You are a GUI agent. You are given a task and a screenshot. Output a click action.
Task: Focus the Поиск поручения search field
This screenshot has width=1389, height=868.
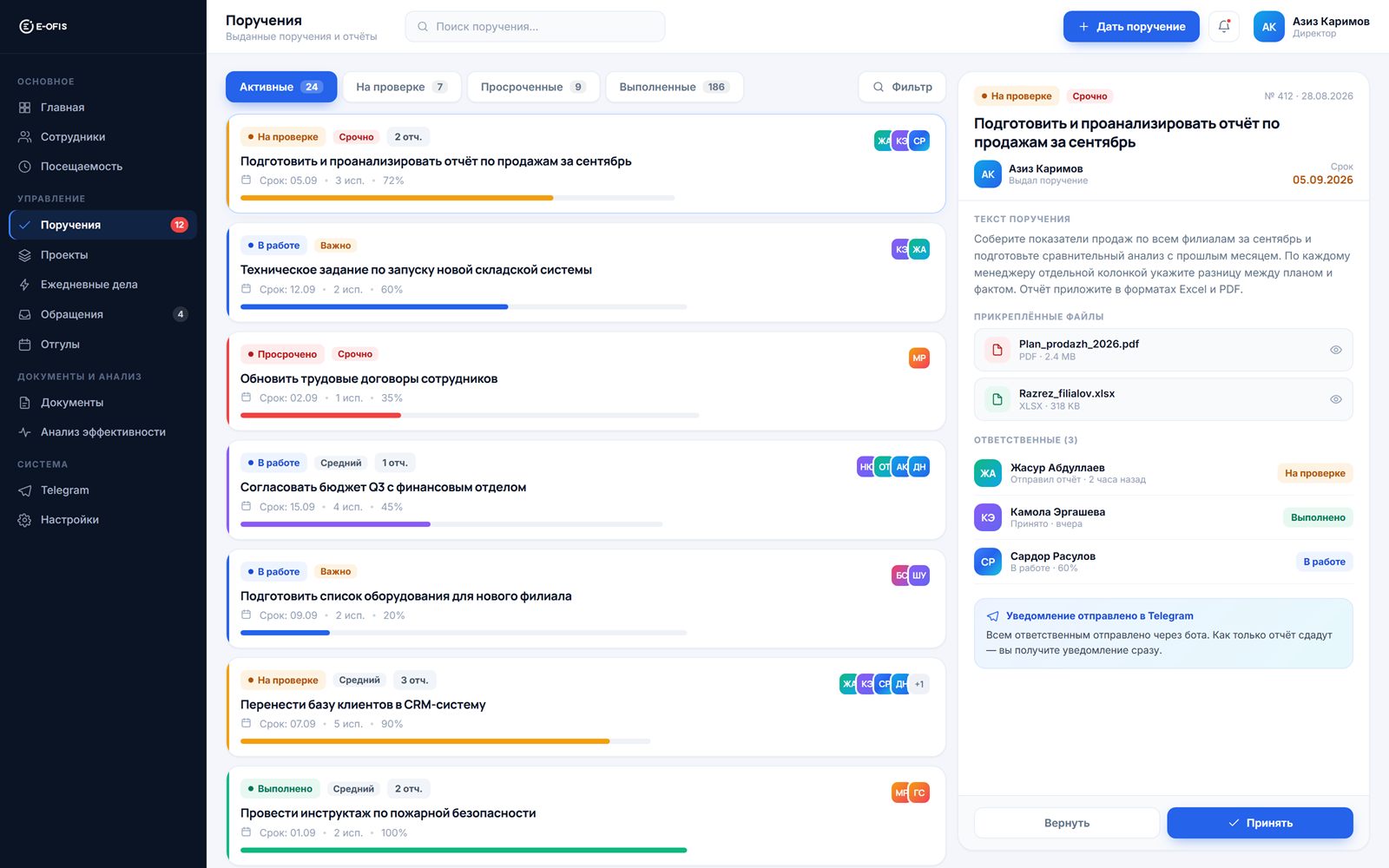click(x=535, y=27)
